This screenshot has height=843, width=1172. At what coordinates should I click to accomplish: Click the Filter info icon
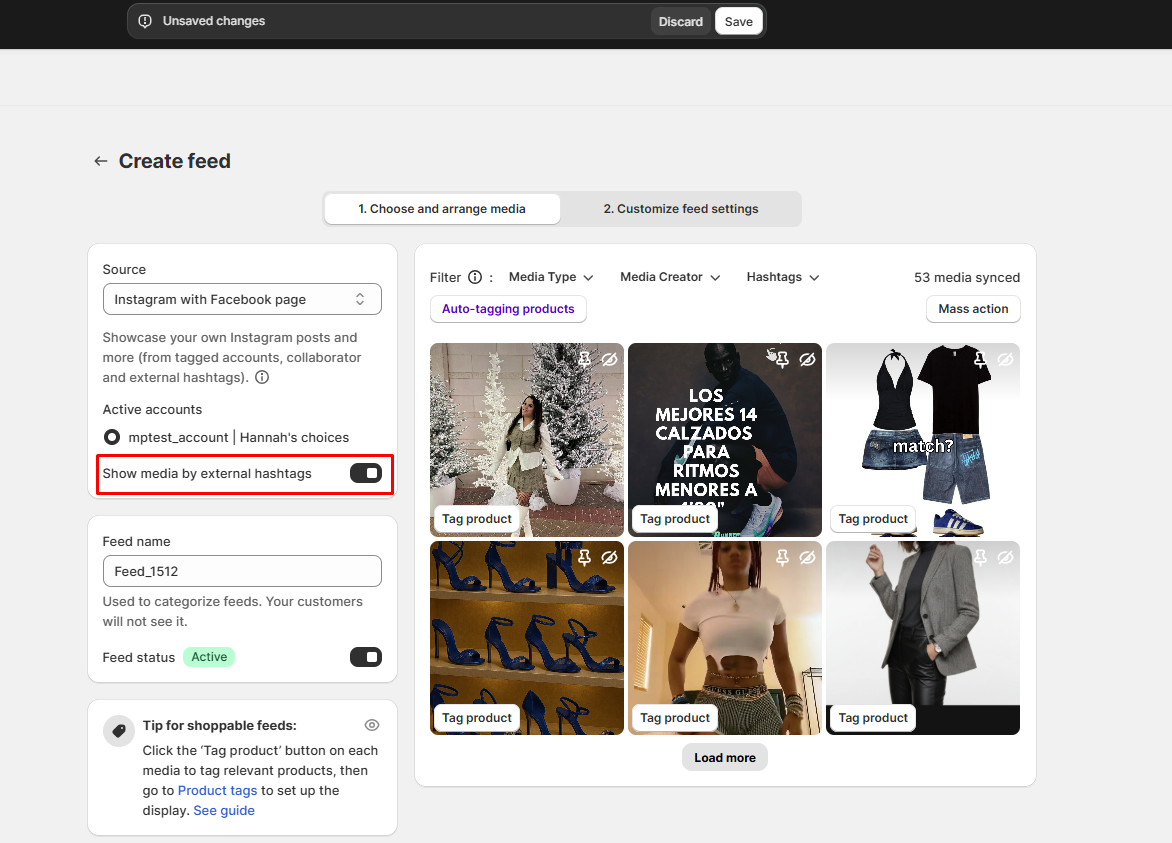[x=475, y=277]
